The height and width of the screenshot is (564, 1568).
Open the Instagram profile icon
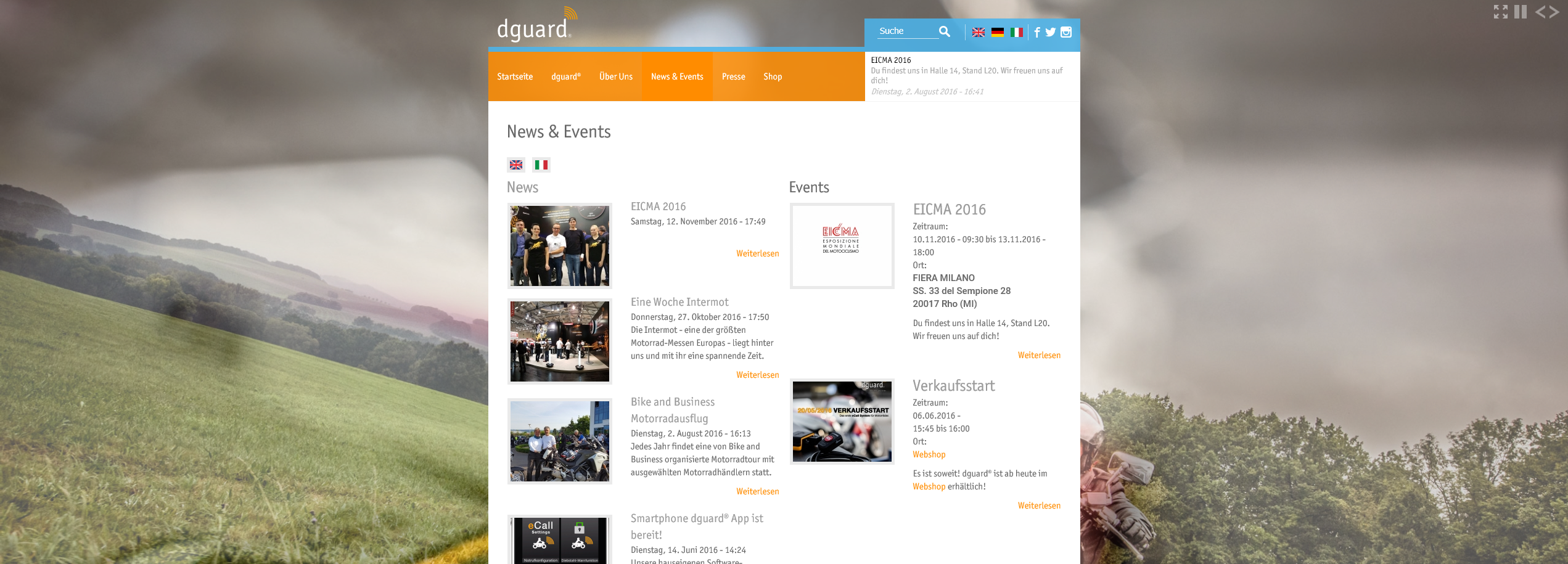tap(1066, 32)
